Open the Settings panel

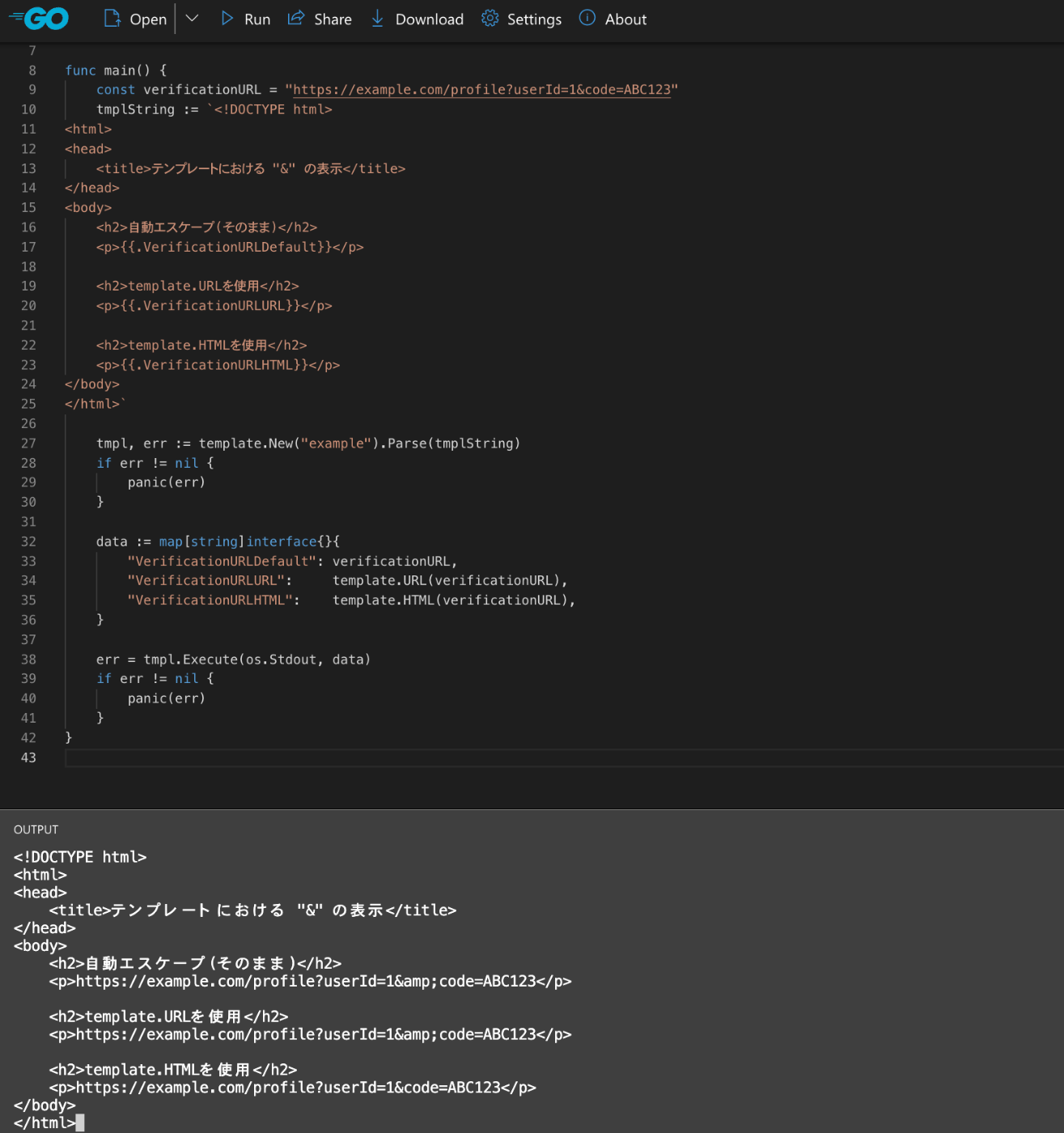click(521, 19)
